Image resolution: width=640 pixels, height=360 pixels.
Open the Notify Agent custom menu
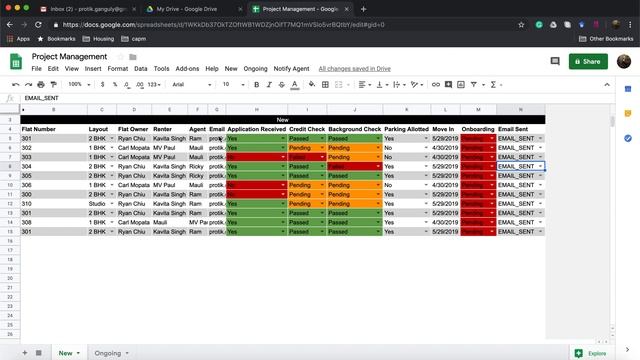coord(291,69)
